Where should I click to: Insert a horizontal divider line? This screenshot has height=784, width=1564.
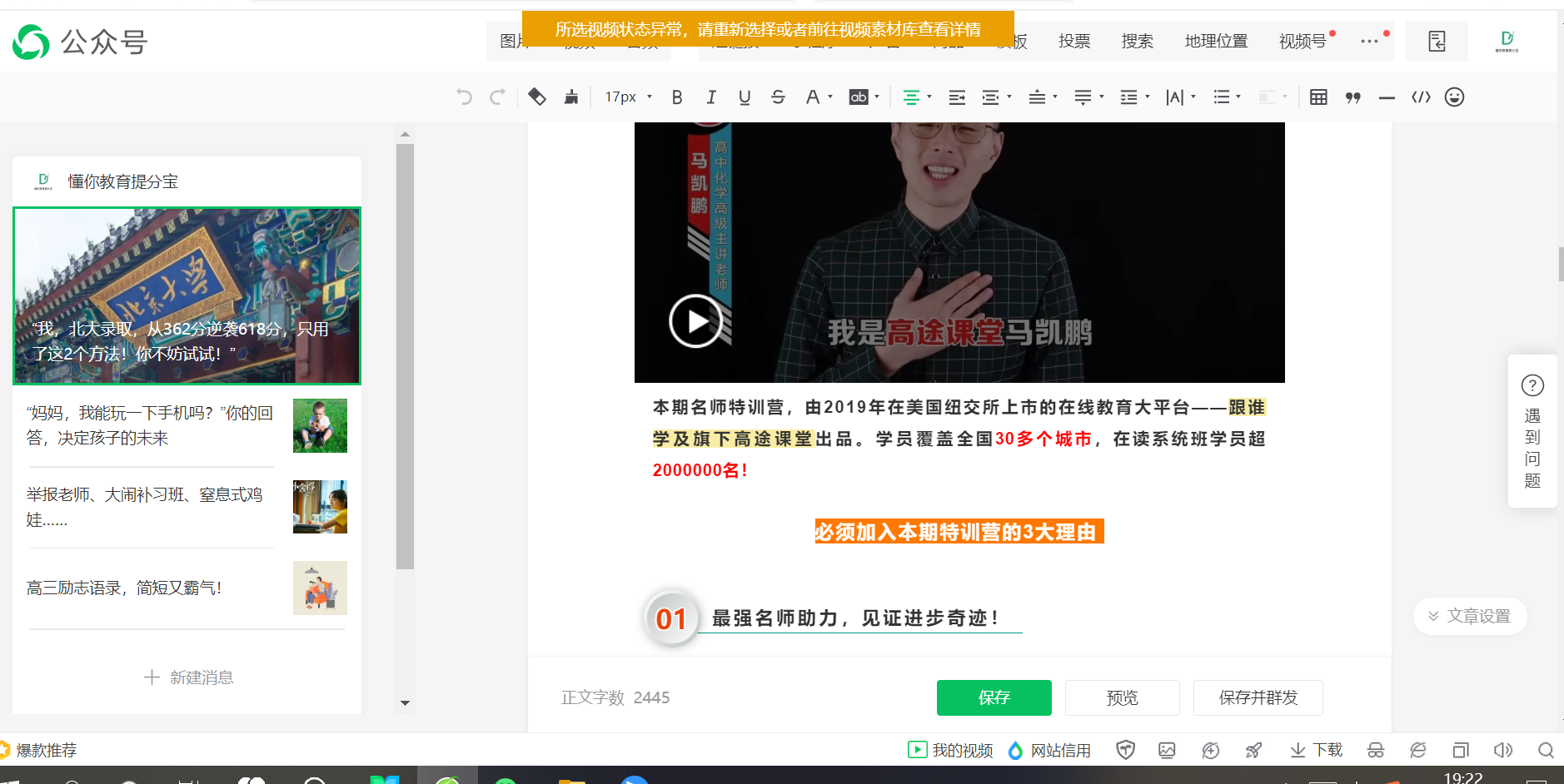(x=1387, y=97)
